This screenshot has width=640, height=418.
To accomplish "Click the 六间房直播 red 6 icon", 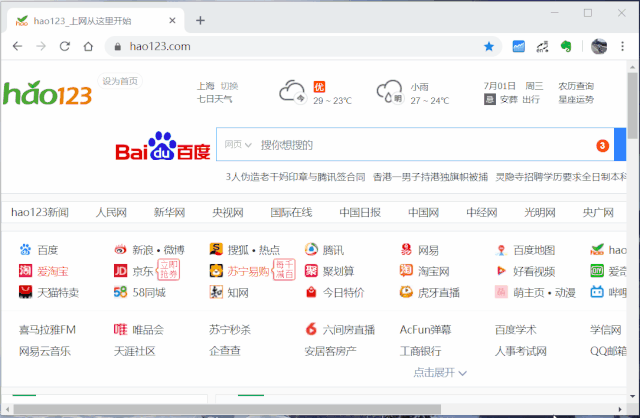I will (x=311, y=329).
